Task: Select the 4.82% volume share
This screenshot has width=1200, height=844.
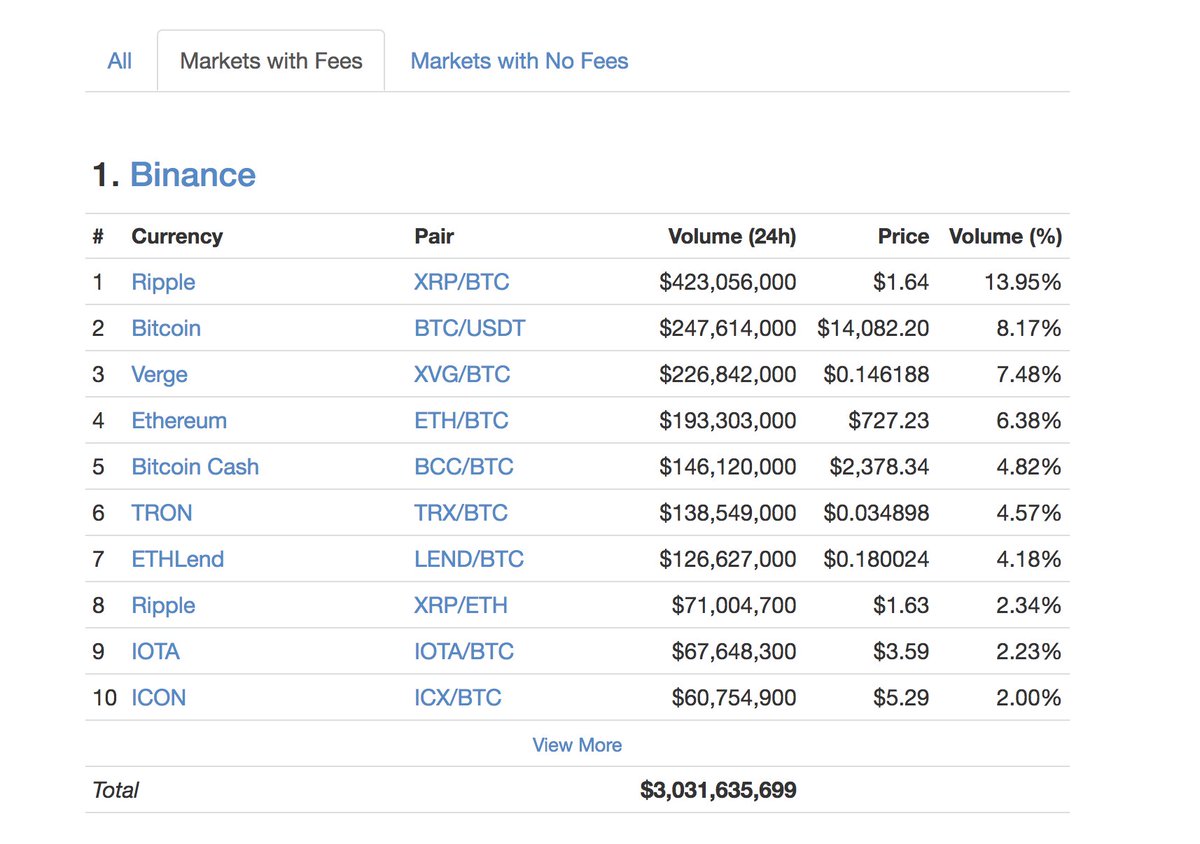Action: pos(1028,467)
